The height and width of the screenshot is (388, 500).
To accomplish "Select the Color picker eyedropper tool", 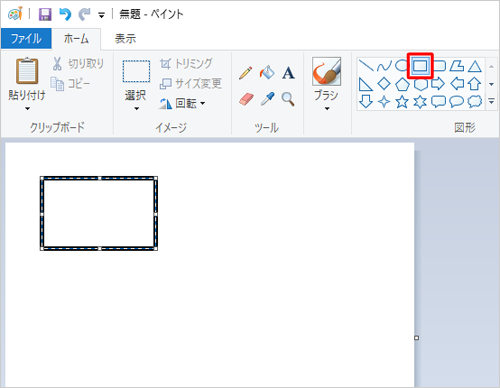I will coord(267,99).
